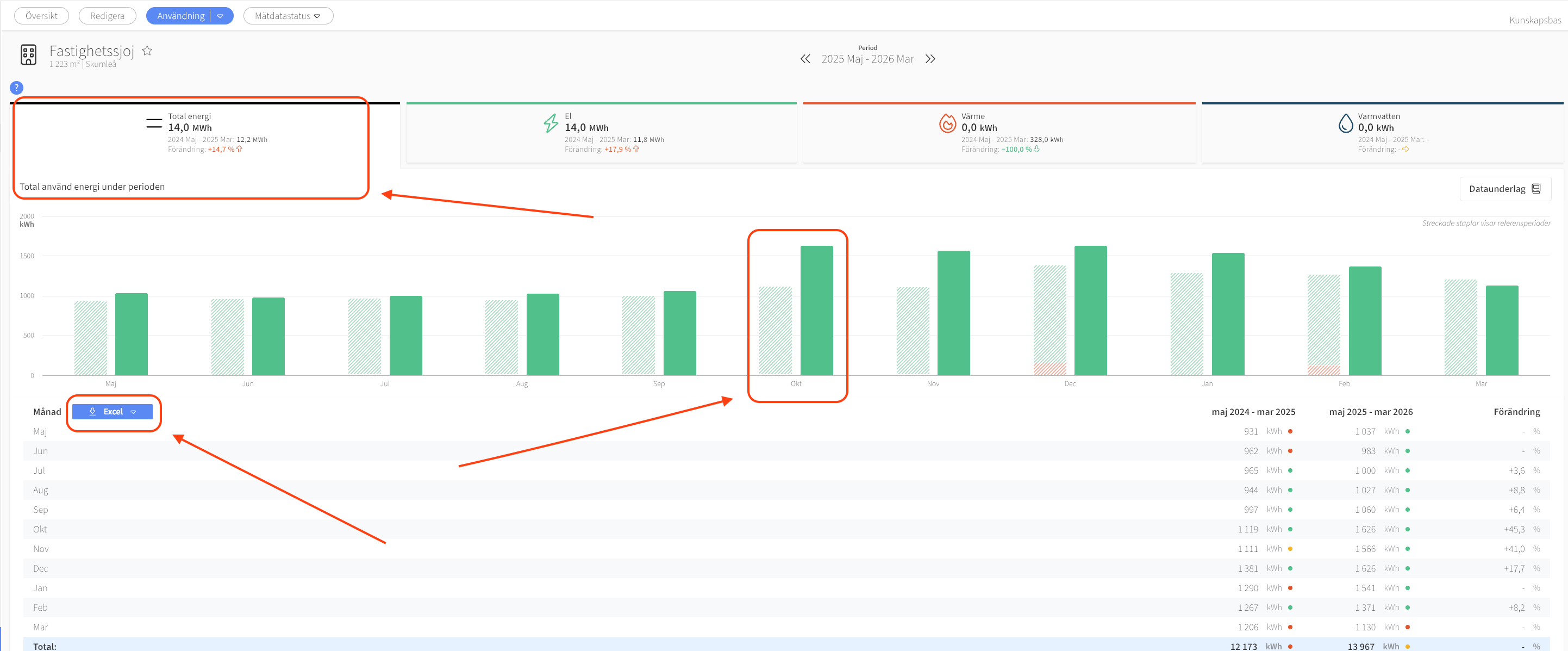Go to previous period with double-left arrow
This screenshot has height=651, width=1568.
point(805,59)
